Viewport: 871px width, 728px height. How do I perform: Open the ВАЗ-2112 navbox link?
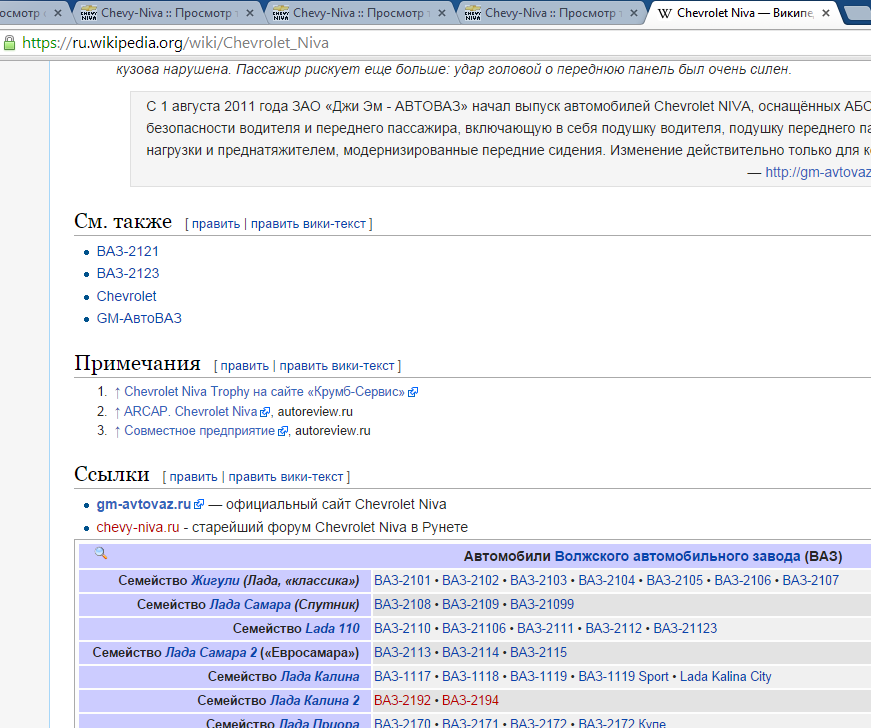(613, 629)
